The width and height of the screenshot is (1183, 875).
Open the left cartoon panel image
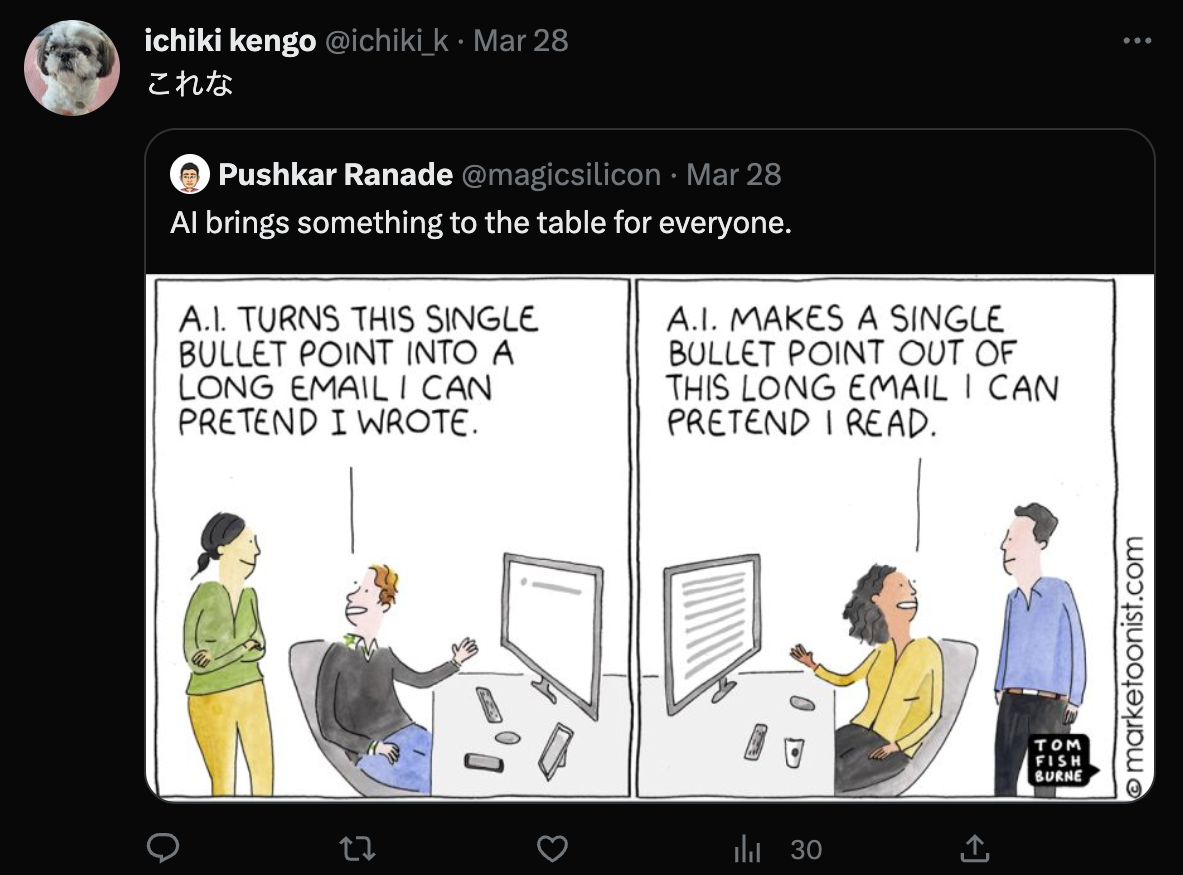(392, 538)
